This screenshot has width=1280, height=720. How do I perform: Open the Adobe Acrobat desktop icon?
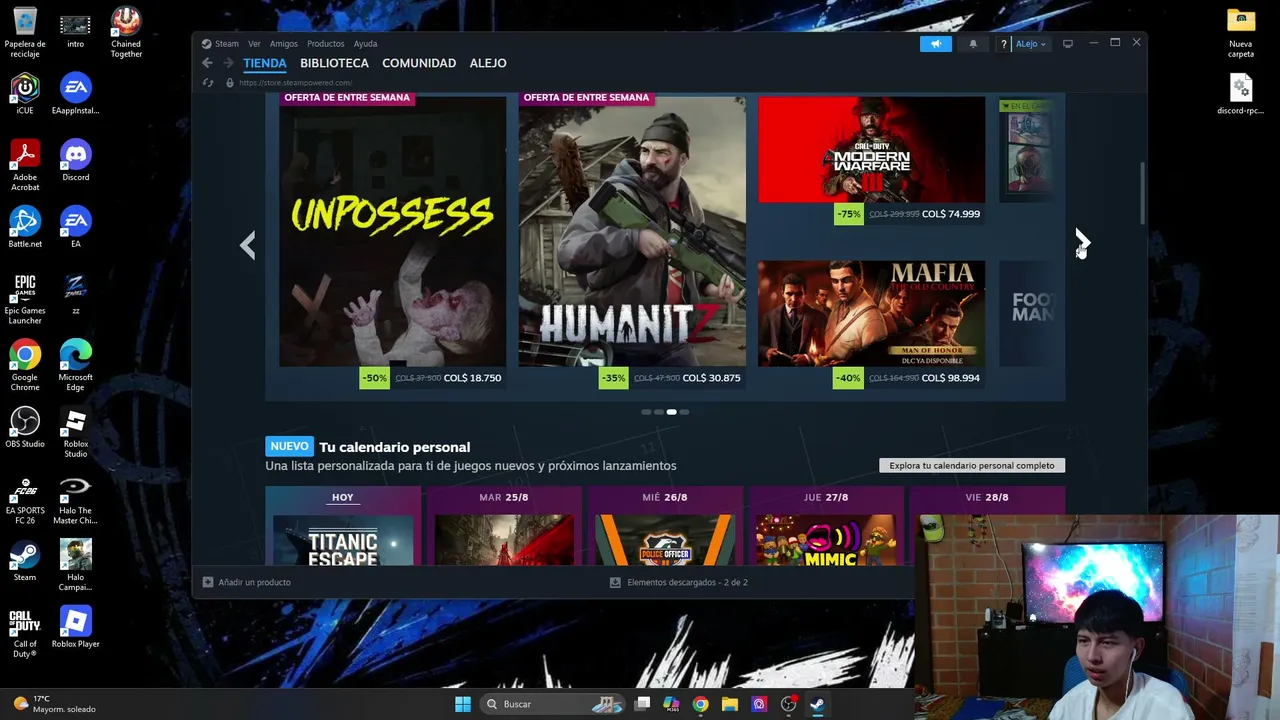[x=25, y=165]
